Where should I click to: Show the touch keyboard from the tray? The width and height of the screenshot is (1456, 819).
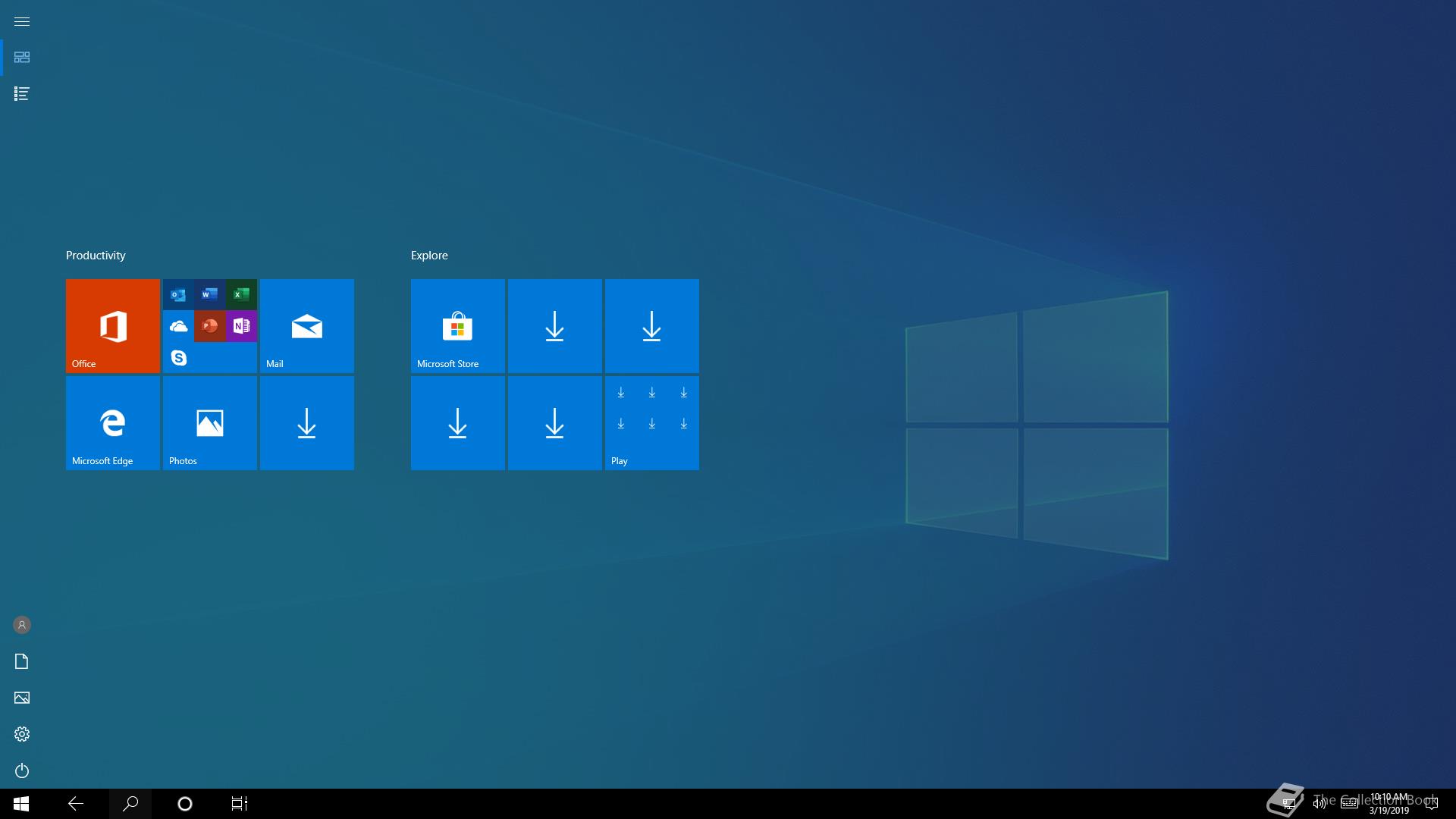pos(1349,804)
